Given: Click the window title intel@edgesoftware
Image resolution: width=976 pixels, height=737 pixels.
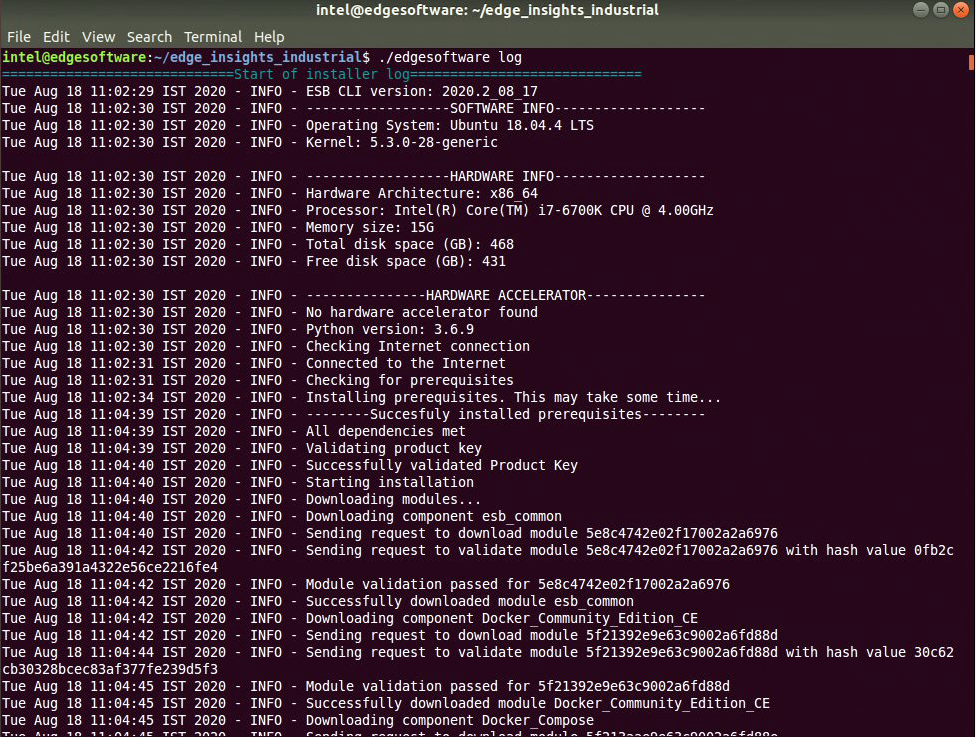Looking at the screenshot, I should coord(487,10).
